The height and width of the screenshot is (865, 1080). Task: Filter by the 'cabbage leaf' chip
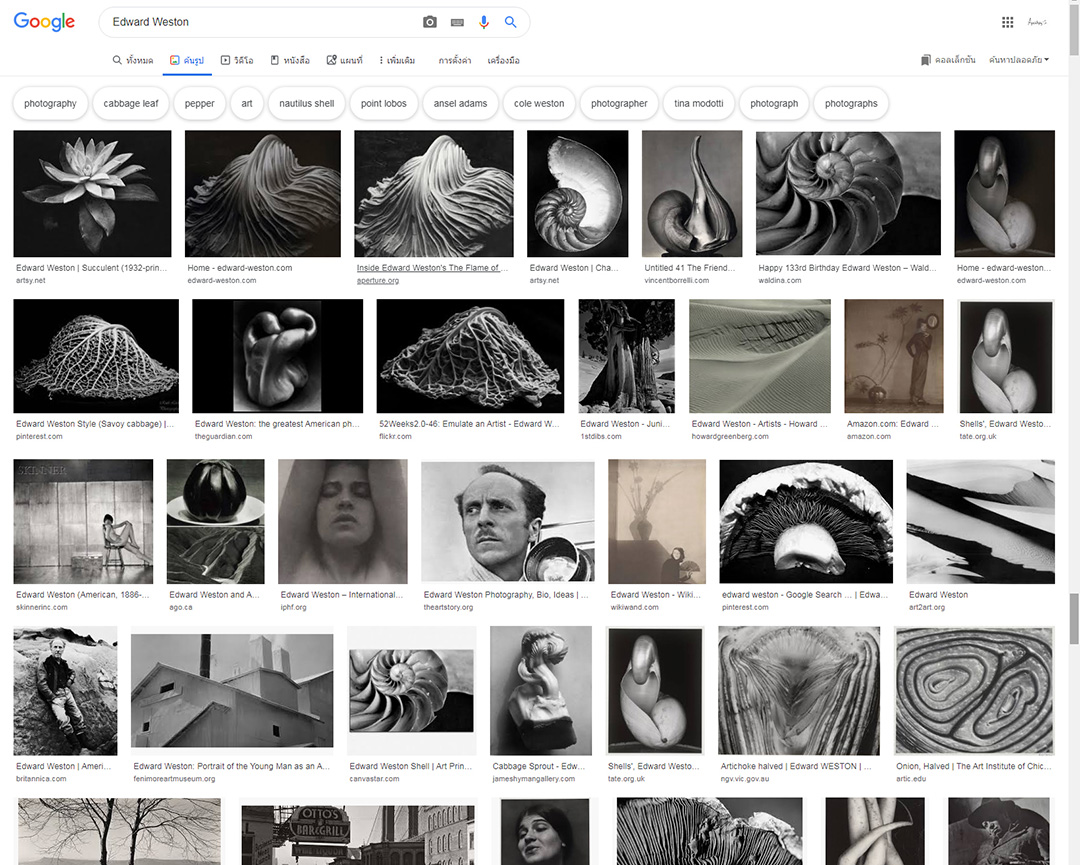click(131, 103)
